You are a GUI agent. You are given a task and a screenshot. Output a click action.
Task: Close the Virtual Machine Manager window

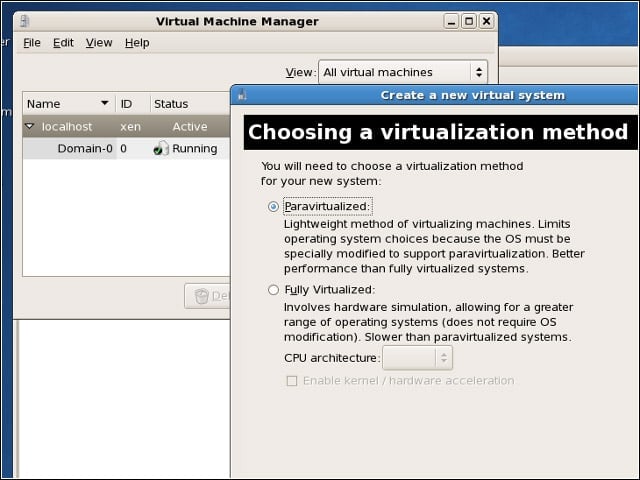(x=487, y=21)
